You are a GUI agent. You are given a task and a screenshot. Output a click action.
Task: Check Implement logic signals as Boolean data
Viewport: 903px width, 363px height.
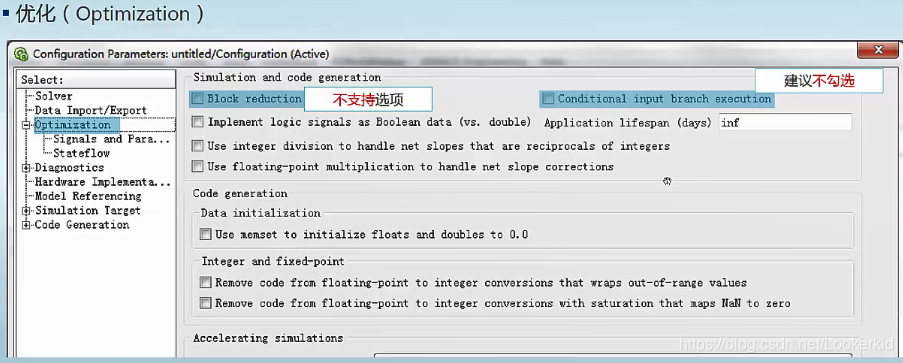(x=198, y=122)
